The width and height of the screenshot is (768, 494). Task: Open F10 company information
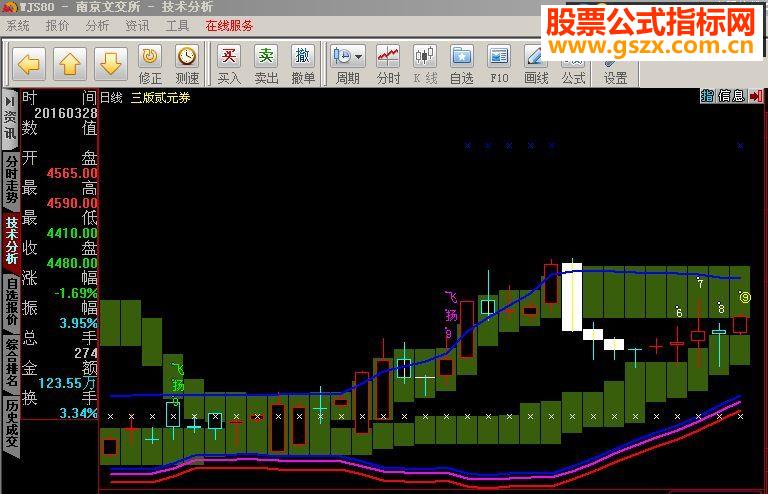(x=499, y=65)
